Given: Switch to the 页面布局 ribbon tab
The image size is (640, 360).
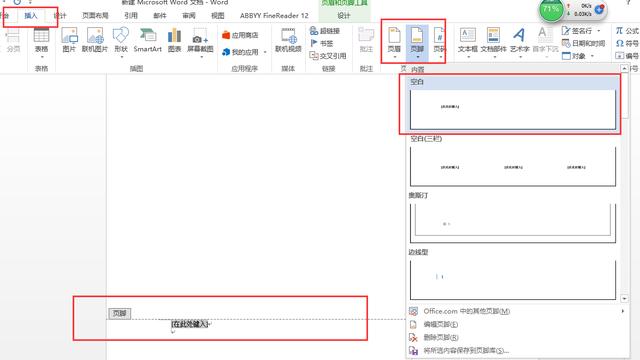Looking at the screenshot, I should coord(95,16).
